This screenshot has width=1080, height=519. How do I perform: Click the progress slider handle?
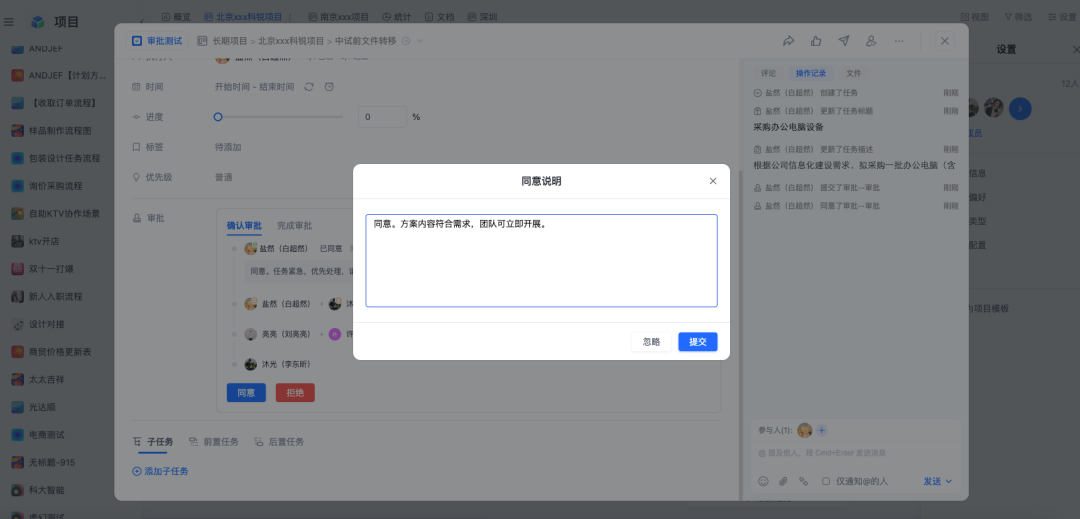(218, 117)
